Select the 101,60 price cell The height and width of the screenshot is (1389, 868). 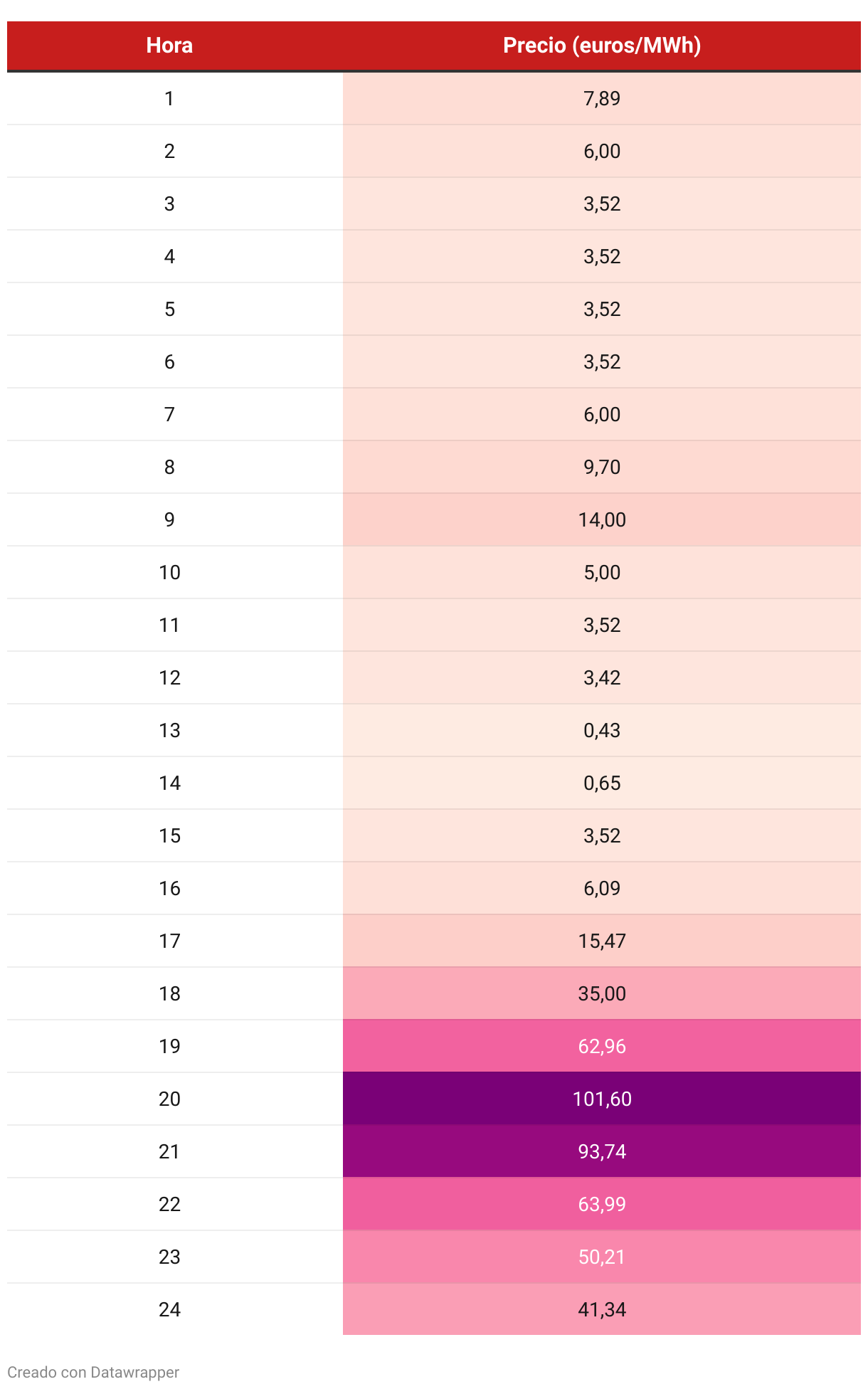pos(601,1099)
